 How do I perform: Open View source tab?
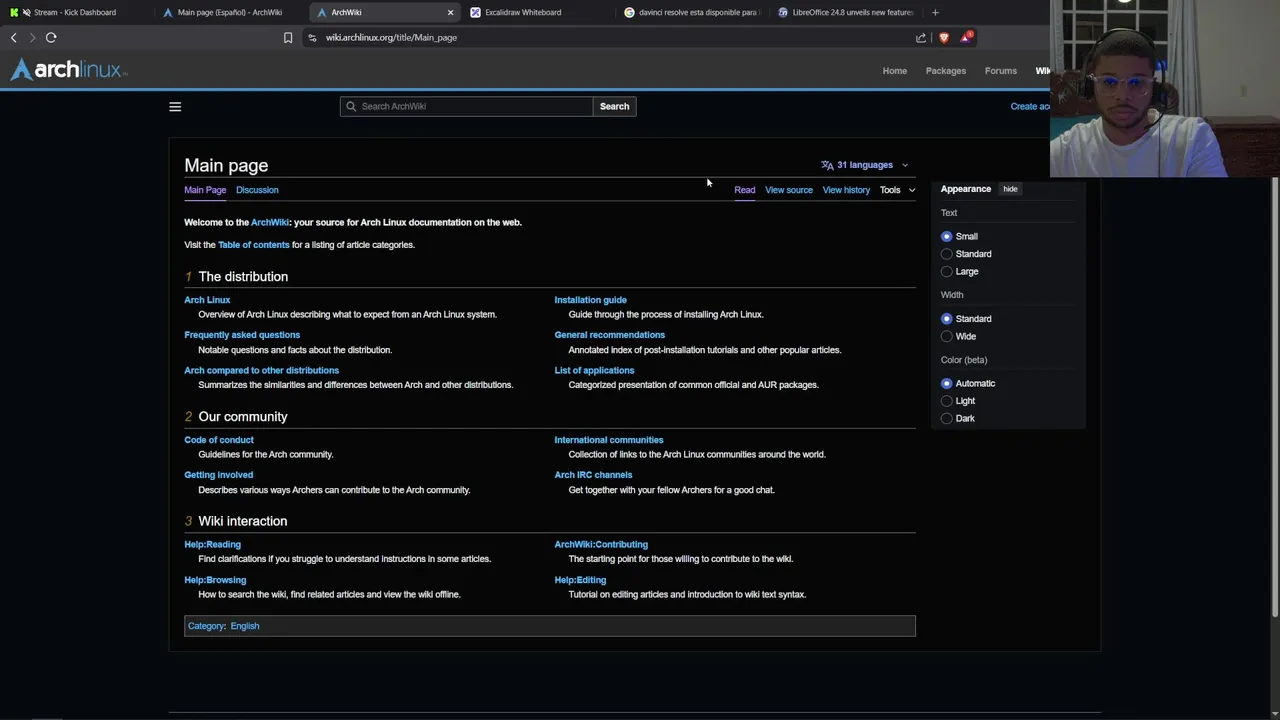789,190
